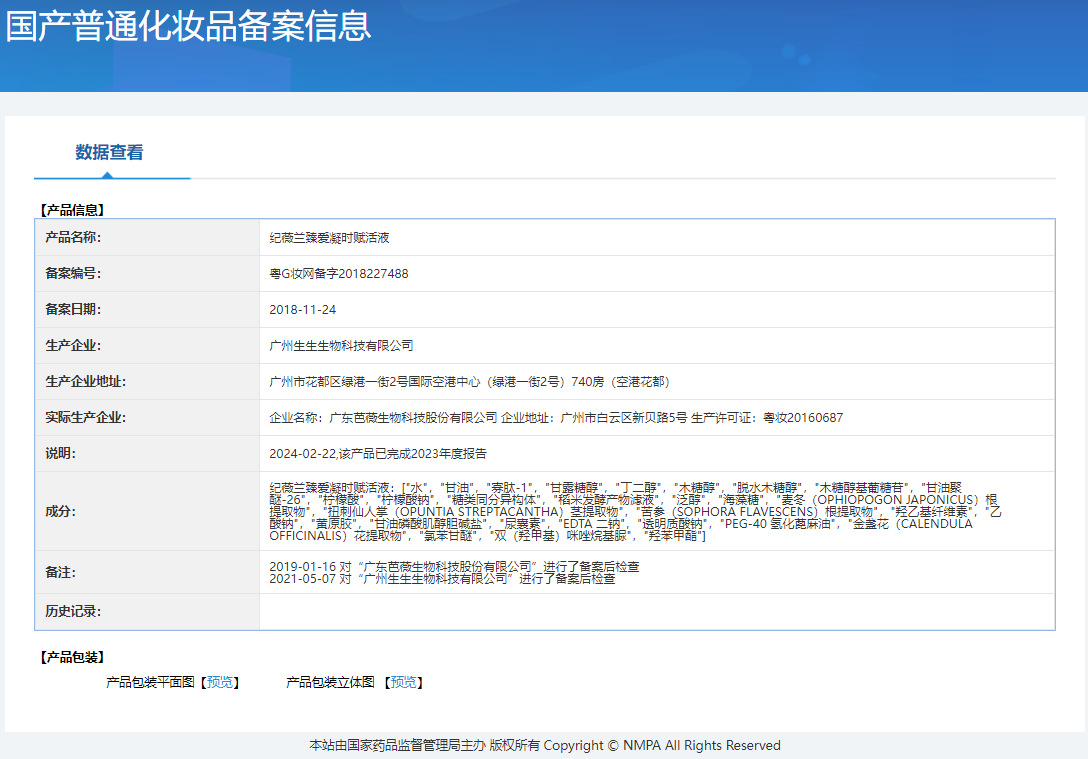Click the 实际生产企业 details text
Screen dimensions: 1088x759
(555, 418)
